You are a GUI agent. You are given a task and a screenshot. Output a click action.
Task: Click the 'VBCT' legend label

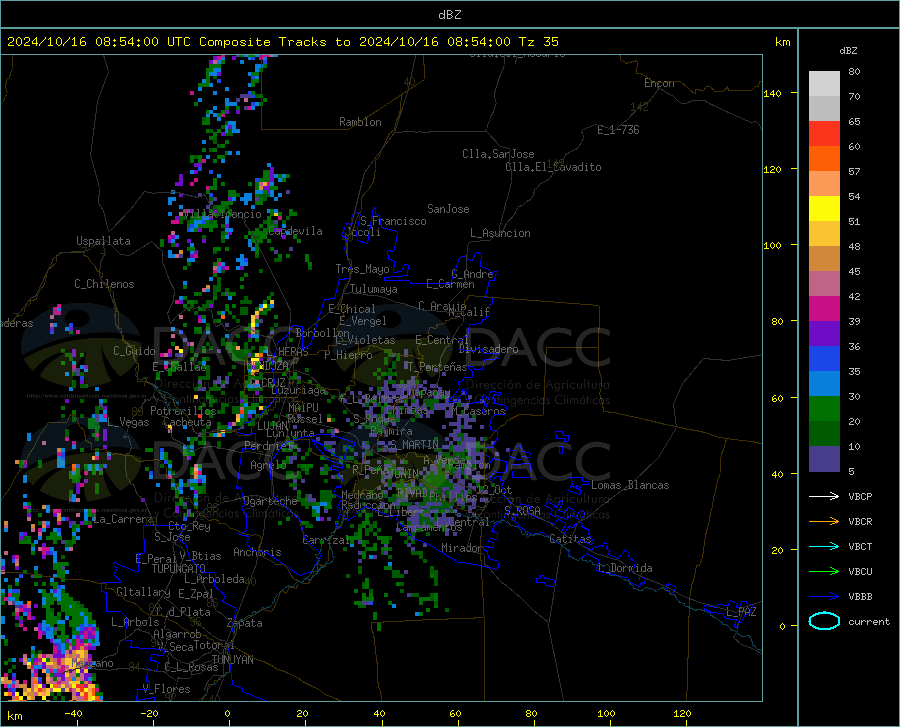click(x=860, y=547)
